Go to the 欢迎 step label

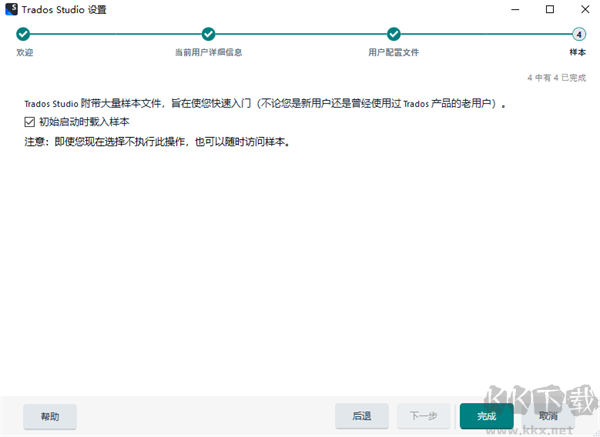(x=24, y=52)
